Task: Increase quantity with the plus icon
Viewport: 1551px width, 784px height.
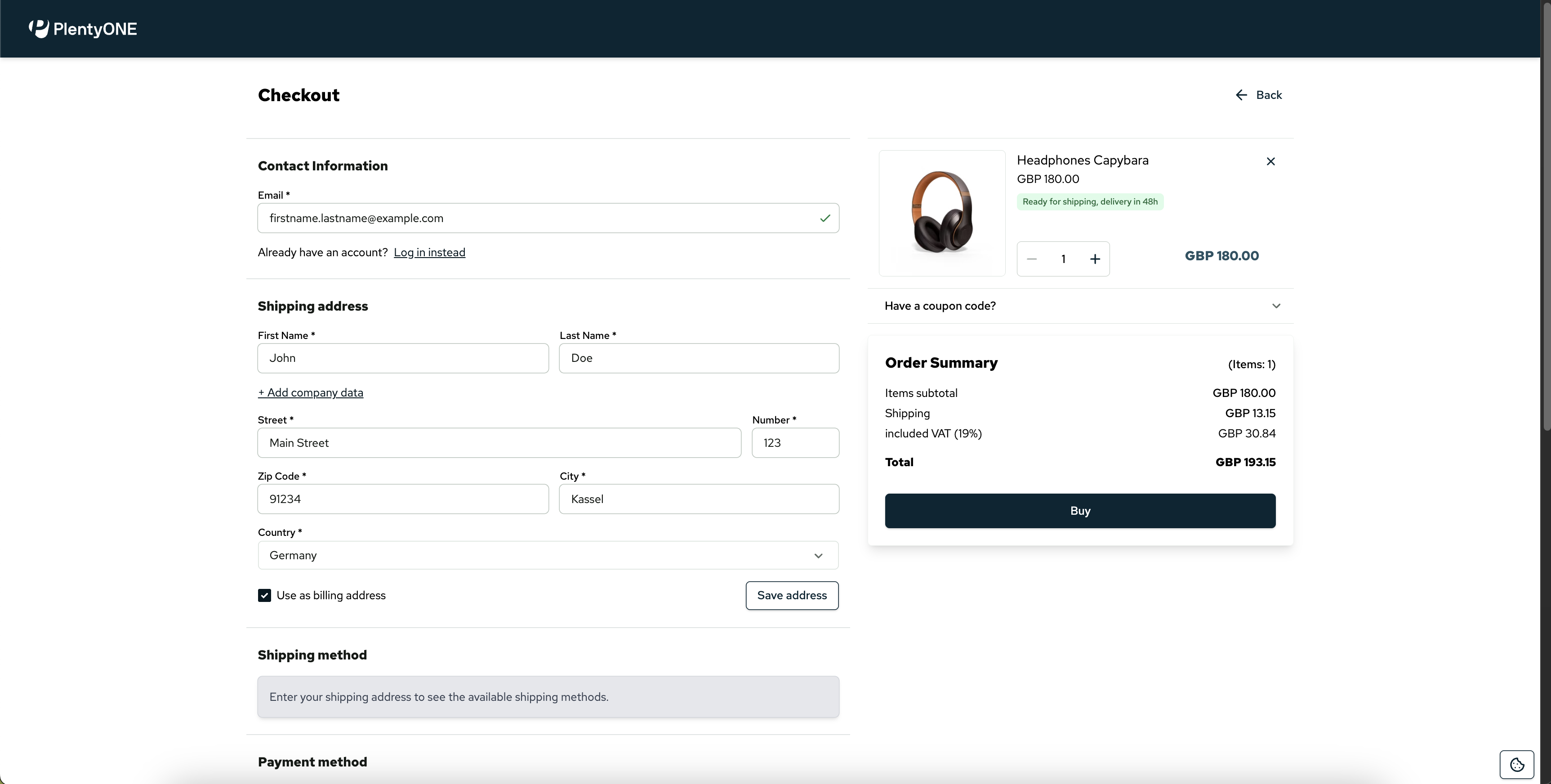Action: [x=1095, y=259]
